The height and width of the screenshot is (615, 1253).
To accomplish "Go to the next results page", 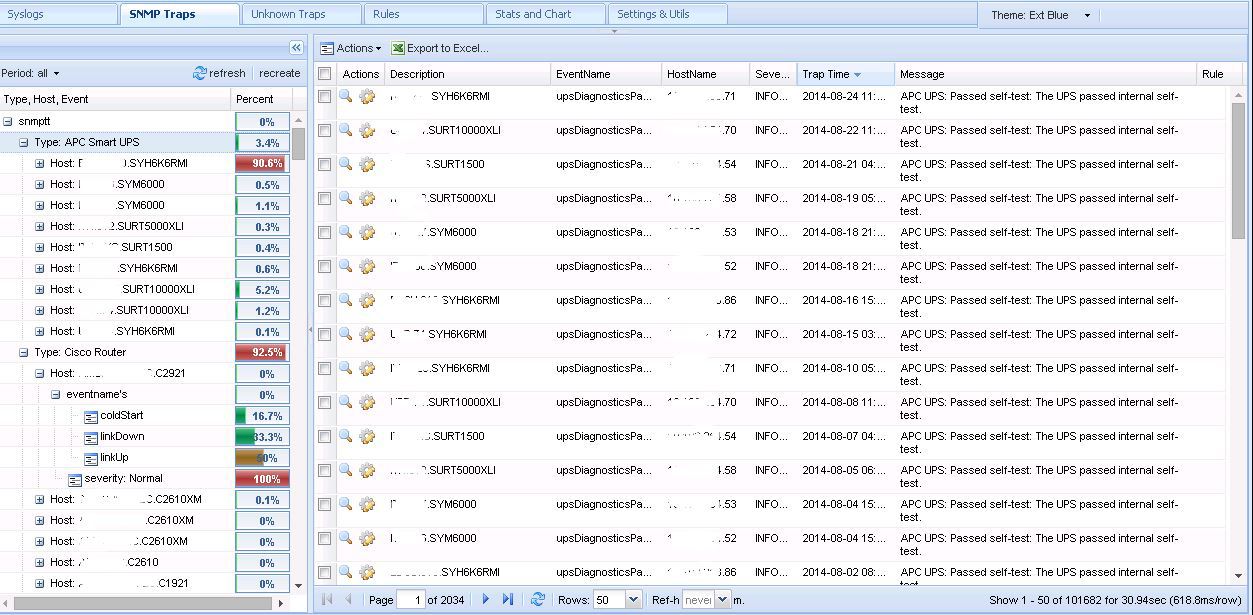I will [486, 599].
